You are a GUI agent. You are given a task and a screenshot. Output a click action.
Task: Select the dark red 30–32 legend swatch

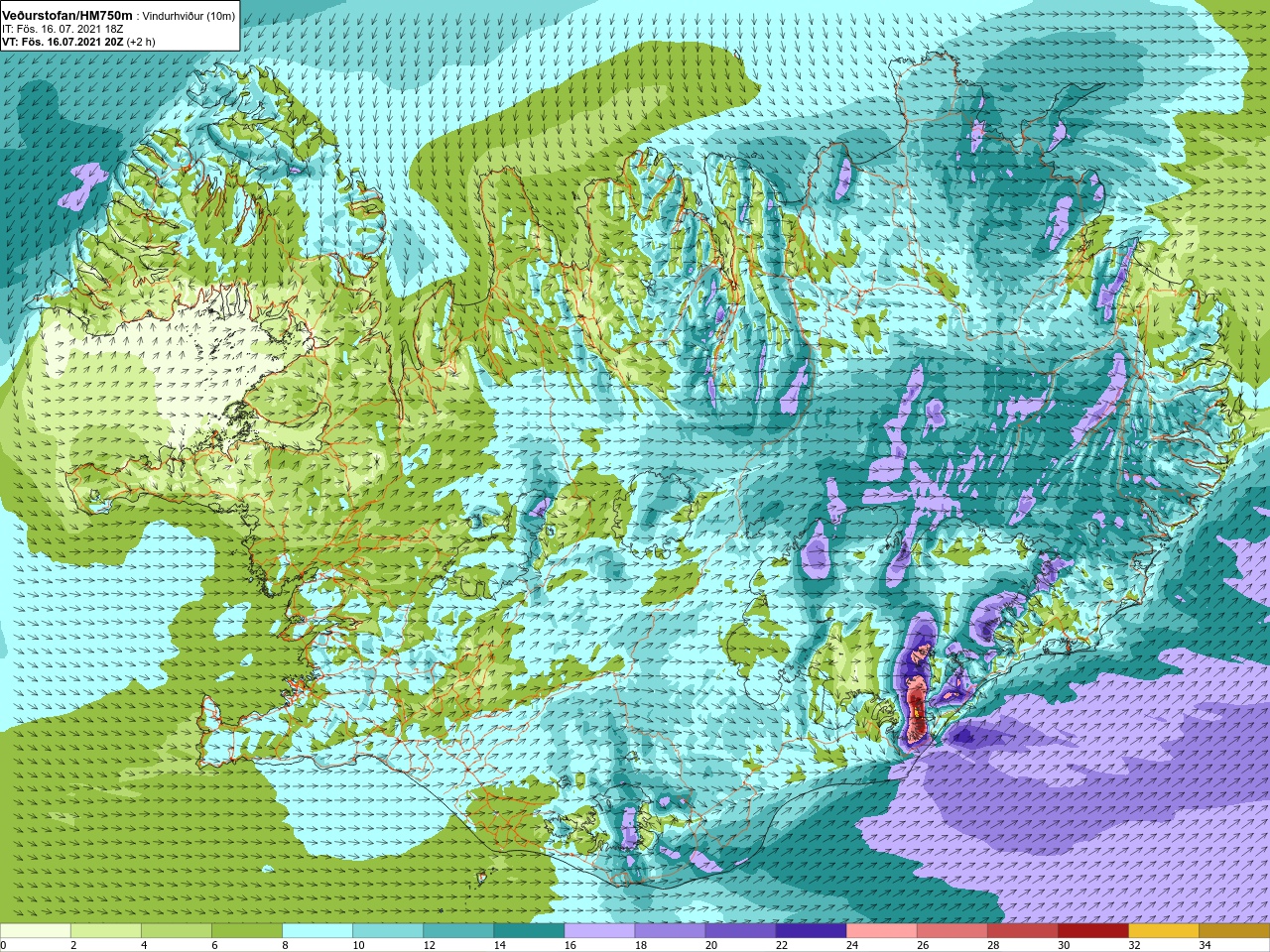click(1091, 931)
